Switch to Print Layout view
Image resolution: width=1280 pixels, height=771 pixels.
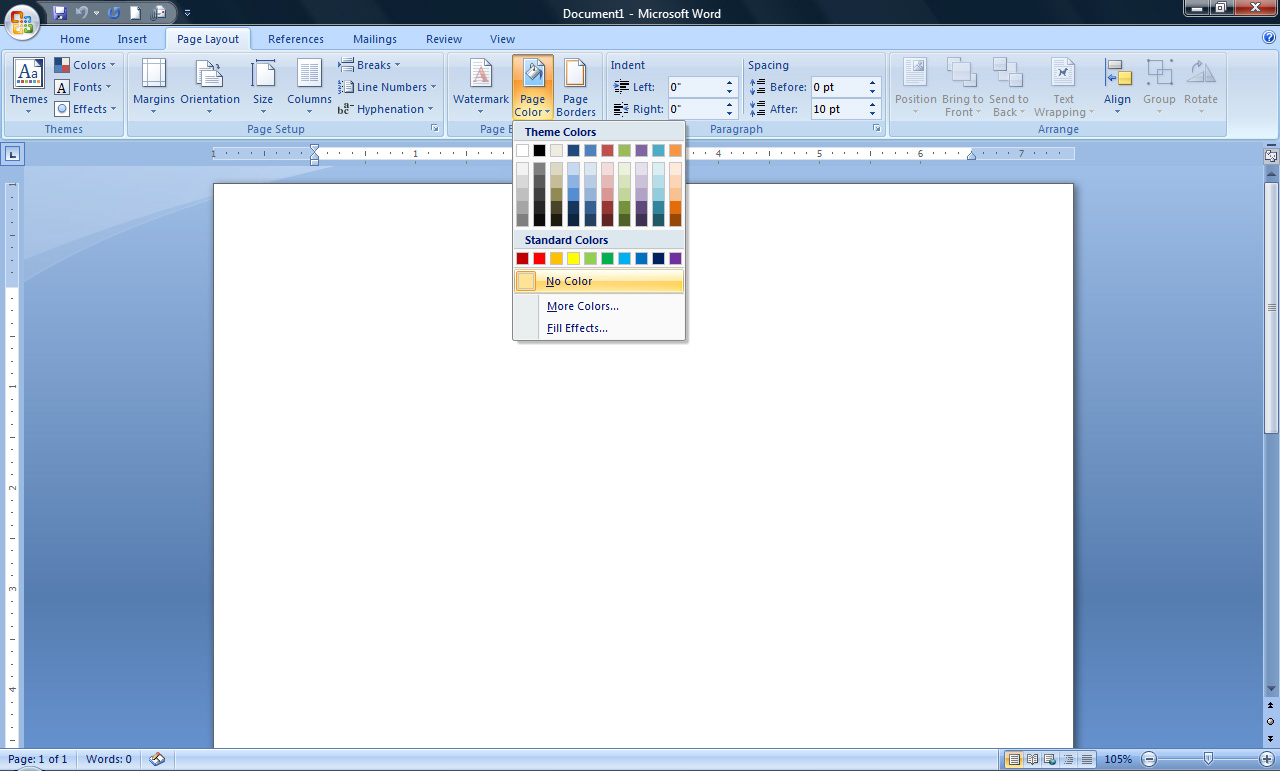1014,759
